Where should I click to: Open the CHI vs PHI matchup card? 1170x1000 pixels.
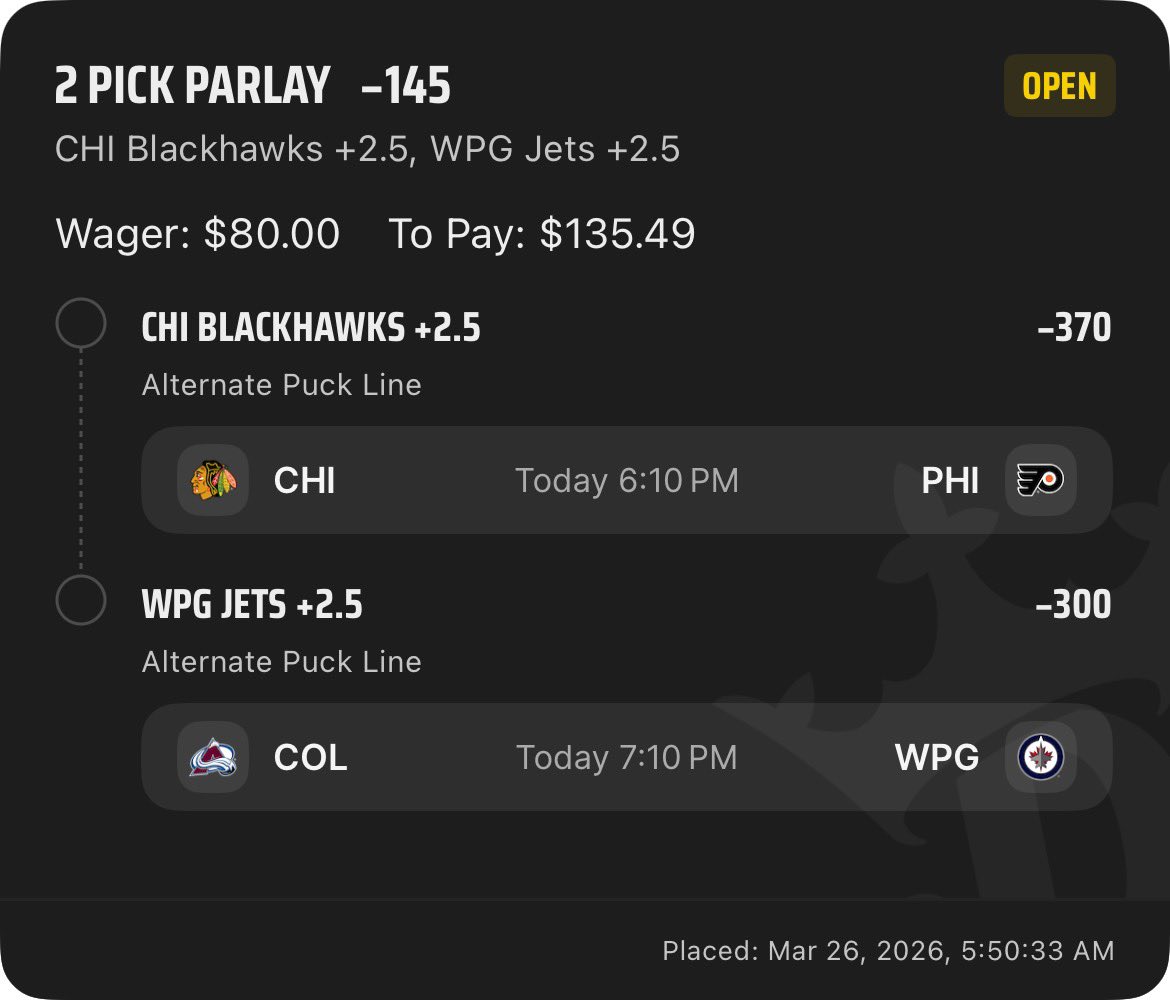pyautogui.click(x=626, y=480)
